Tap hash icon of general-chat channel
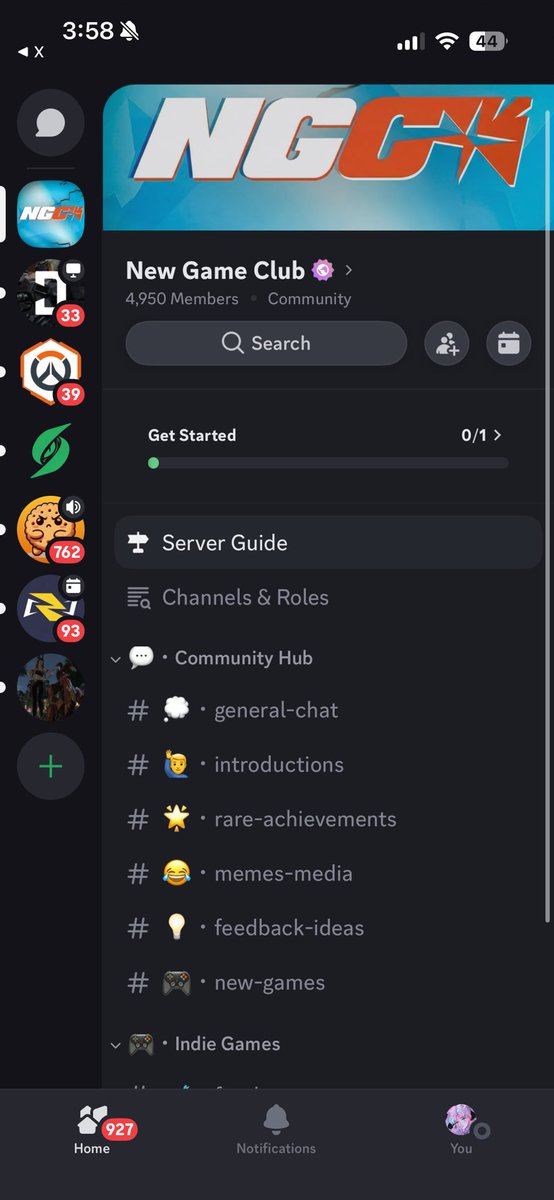This screenshot has width=554, height=1200. (138, 711)
